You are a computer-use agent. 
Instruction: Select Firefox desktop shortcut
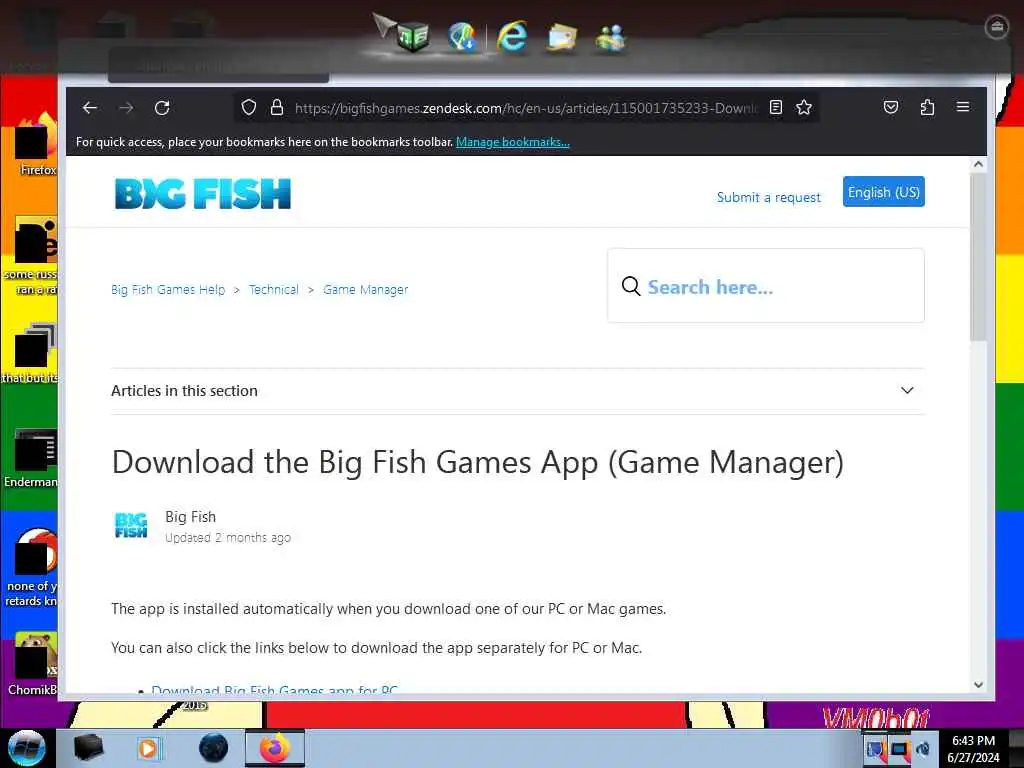[36, 144]
